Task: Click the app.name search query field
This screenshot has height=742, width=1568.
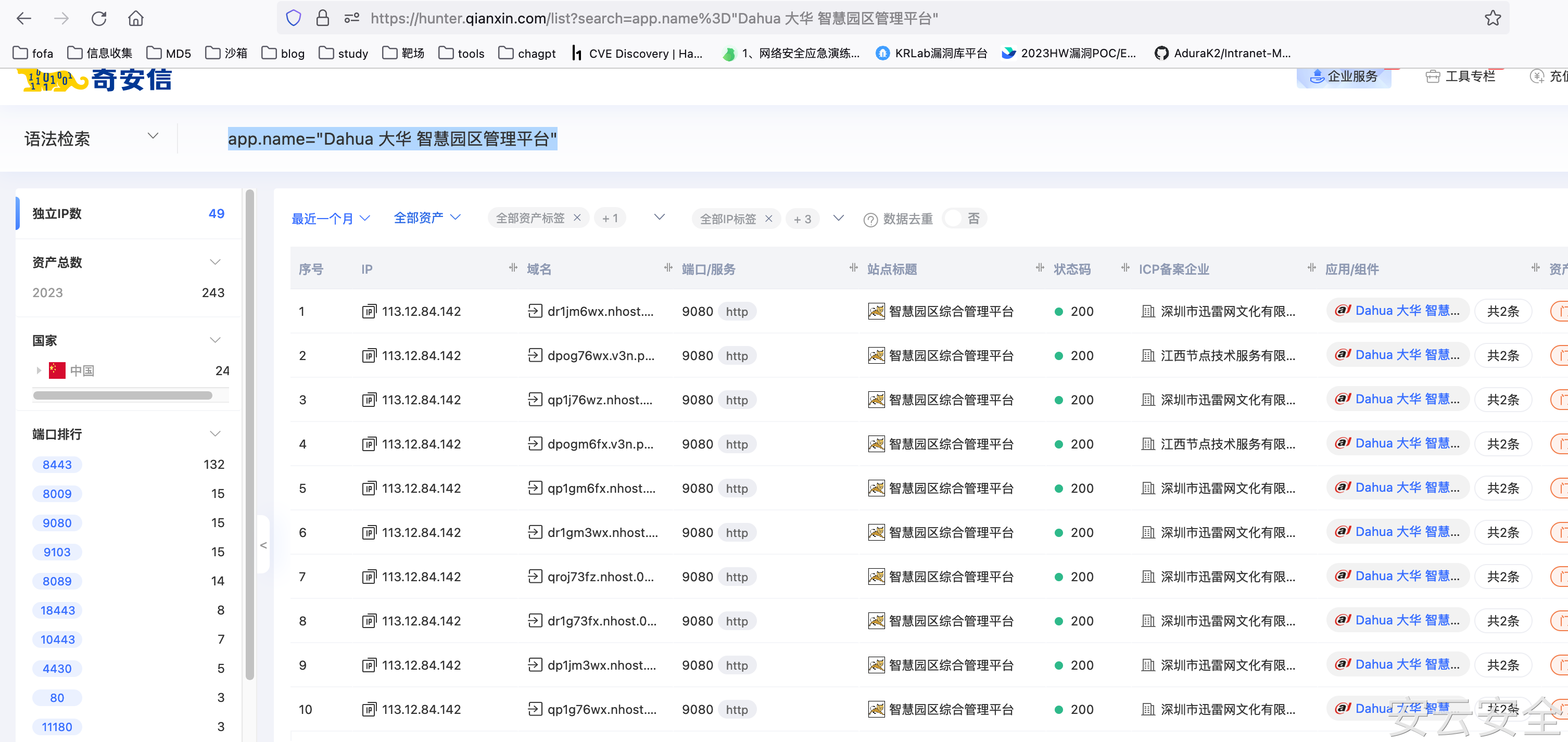Action: pyautogui.click(x=392, y=138)
